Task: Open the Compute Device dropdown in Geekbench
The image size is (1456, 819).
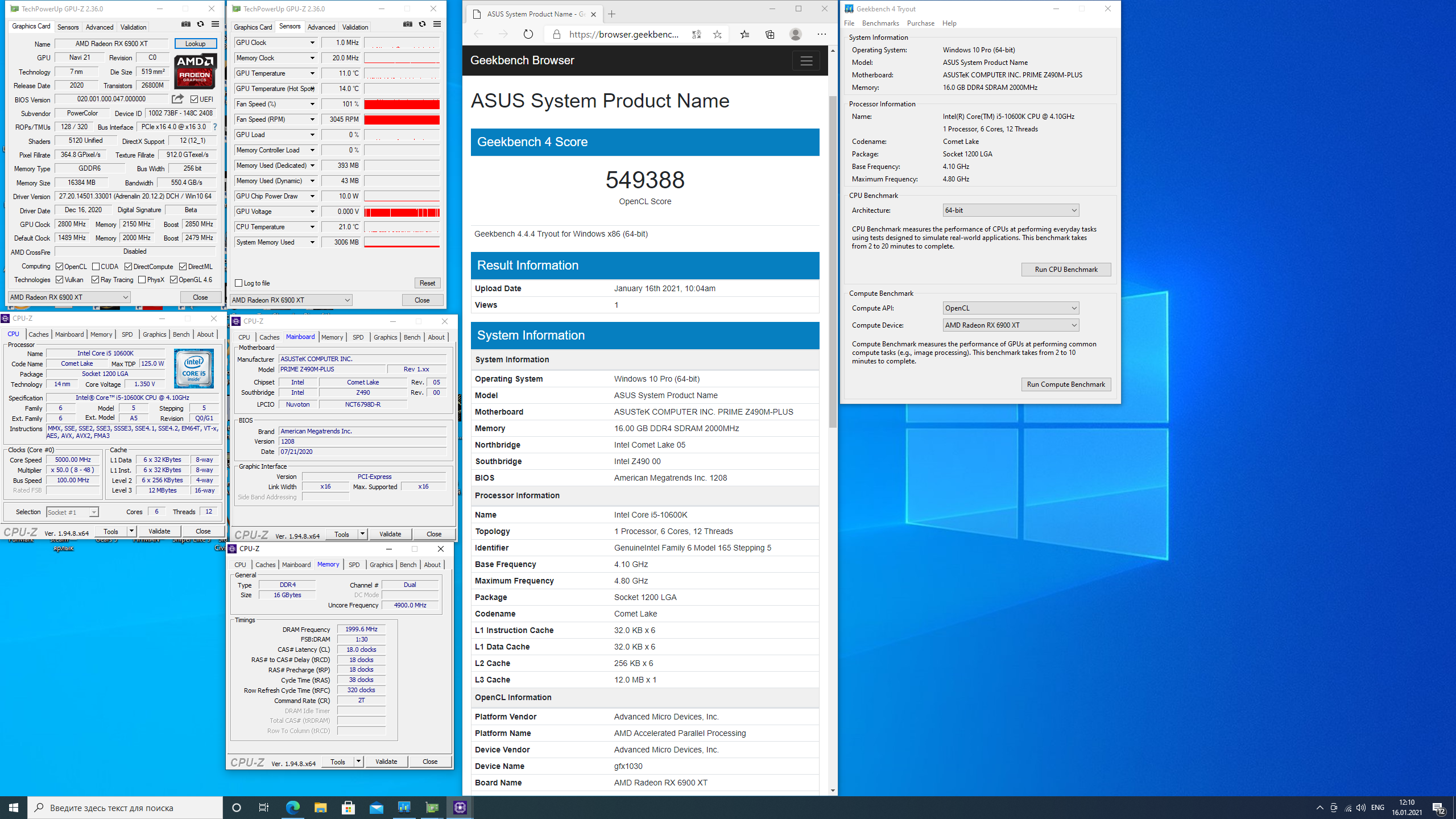Action: click(x=1011, y=325)
